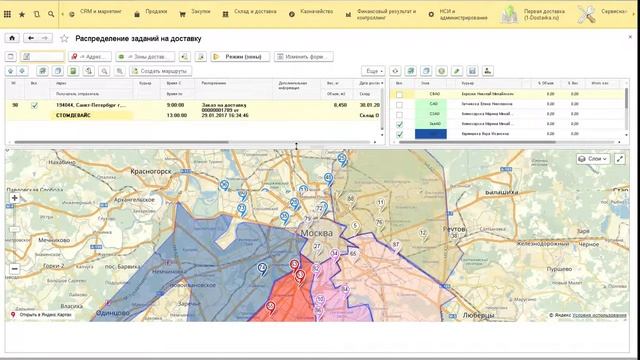Click the Зоны доставки toolbar button

145,56
